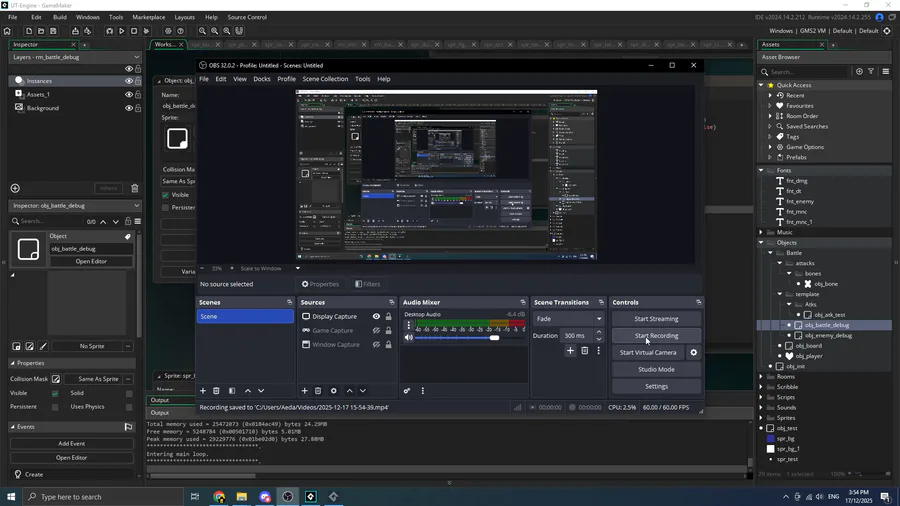Hide the Display Capture source
This screenshot has height=506, width=900.
tap(376, 316)
